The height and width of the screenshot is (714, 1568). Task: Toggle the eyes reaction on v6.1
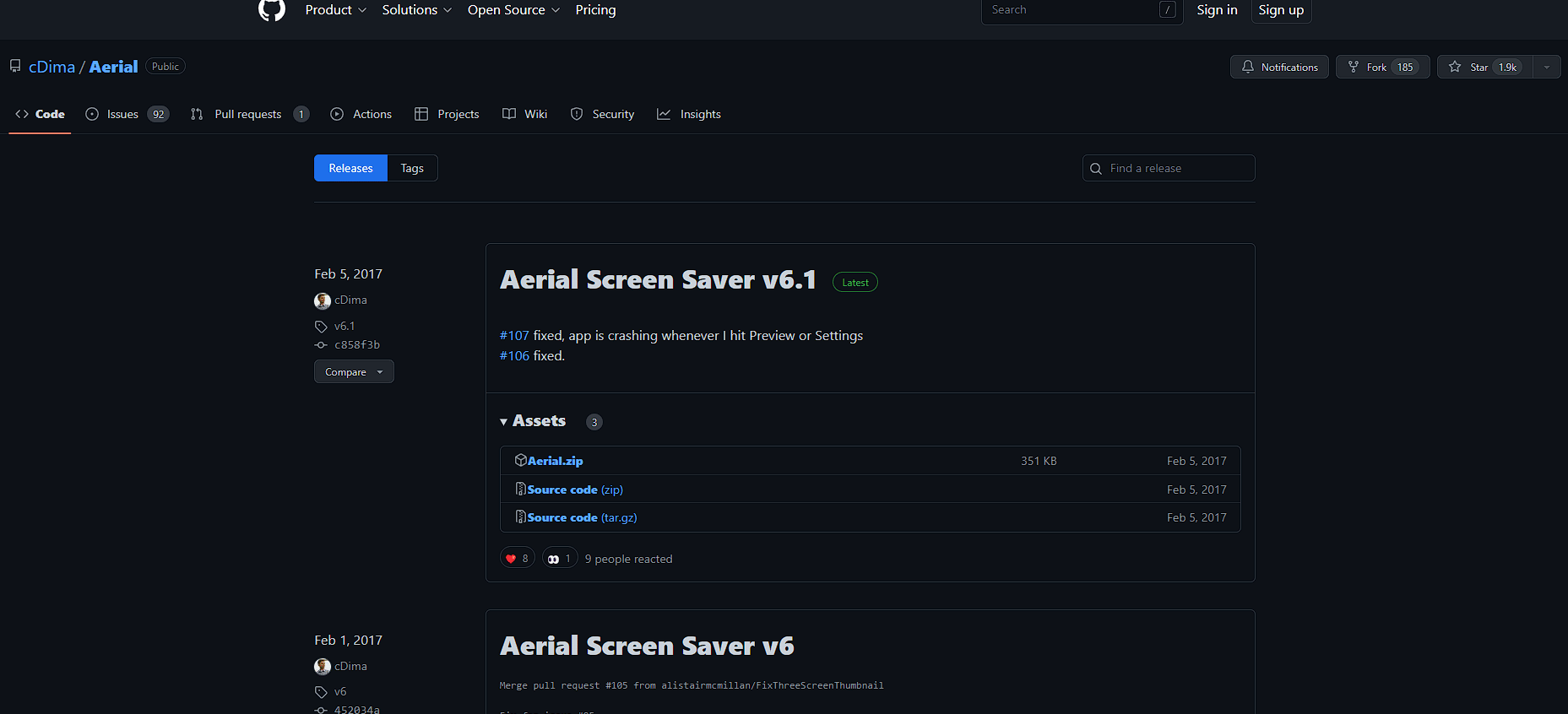pos(560,558)
